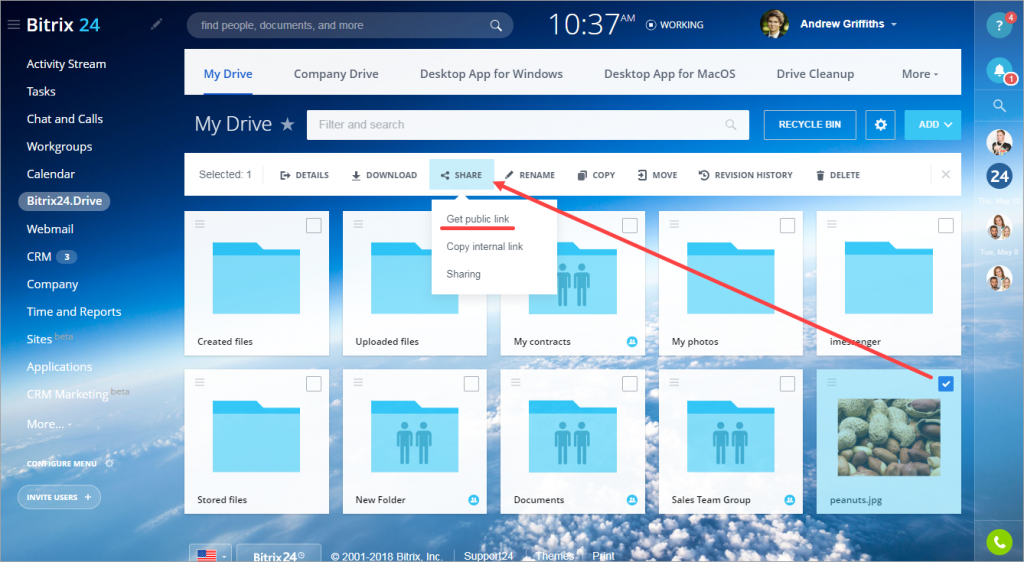Screen dimensions: 1024x562
Task: Click the configure menu gear icon
Action: [109, 463]
